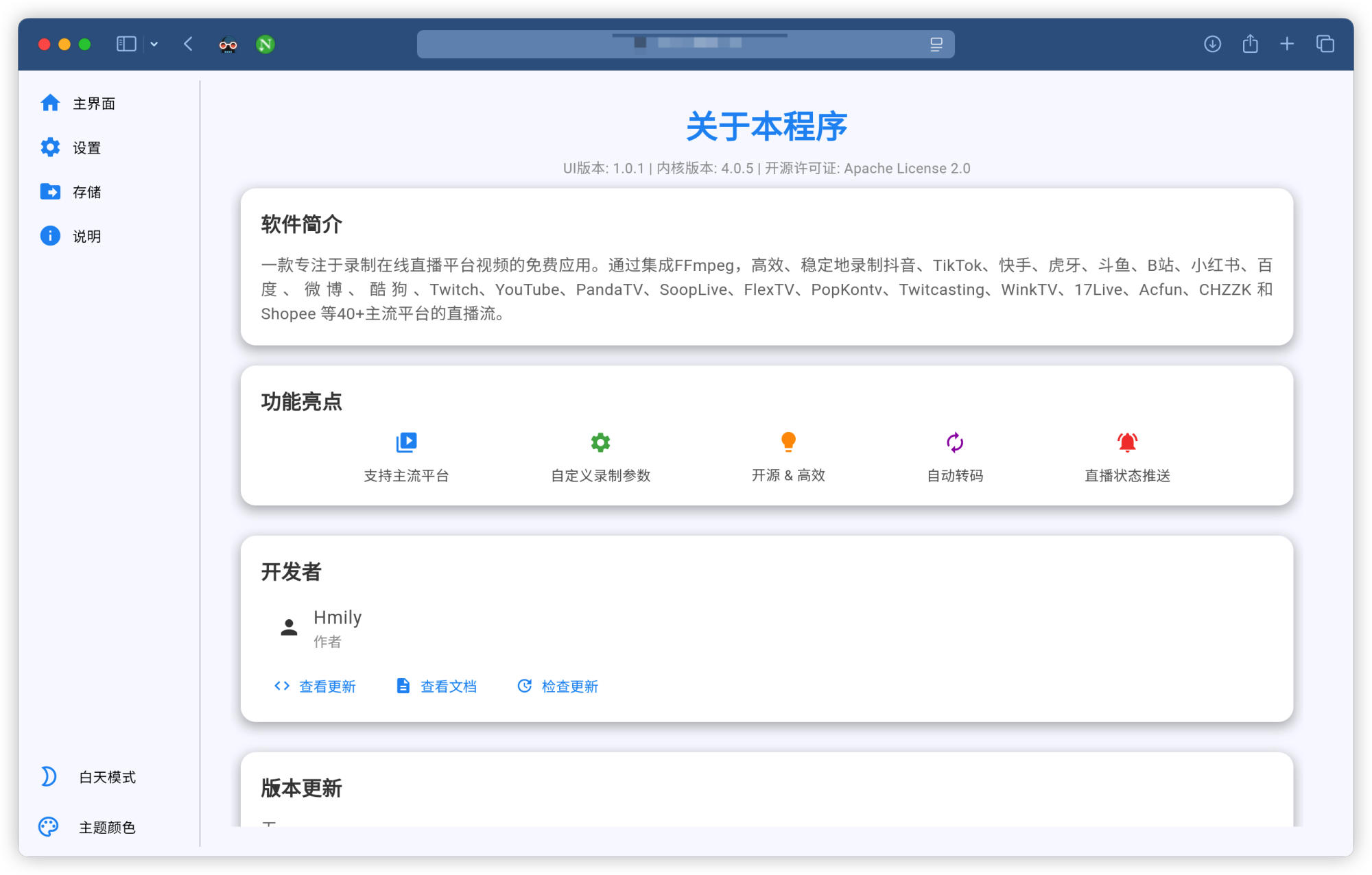1372x875 pixels.
Task: Click the green gear 自定义录制参数 icon
Action: [x=601, y=442]
